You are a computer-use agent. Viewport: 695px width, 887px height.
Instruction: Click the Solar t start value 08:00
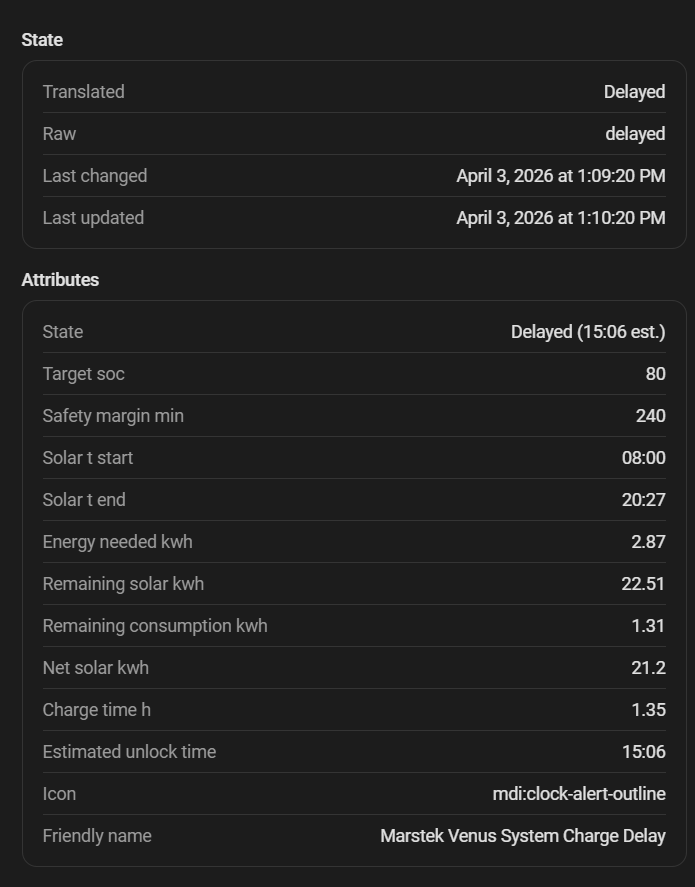pos(643,458)
